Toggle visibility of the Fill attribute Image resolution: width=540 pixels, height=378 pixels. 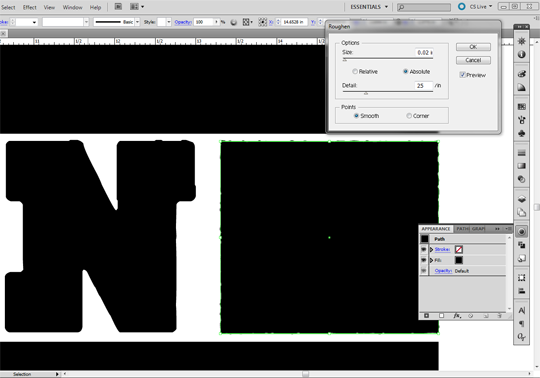pyautogui.click(x=424, y=260)
